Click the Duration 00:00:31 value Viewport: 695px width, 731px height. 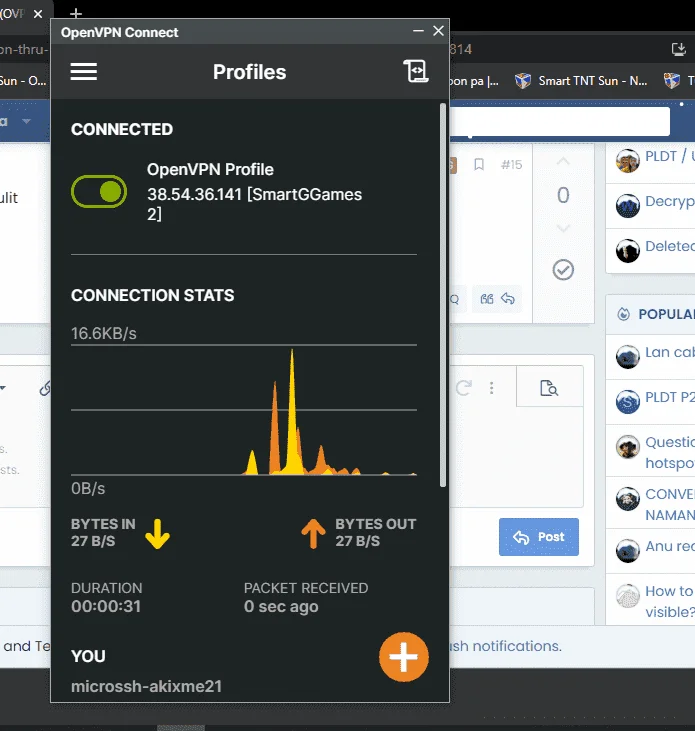click(x=106, y=606)
